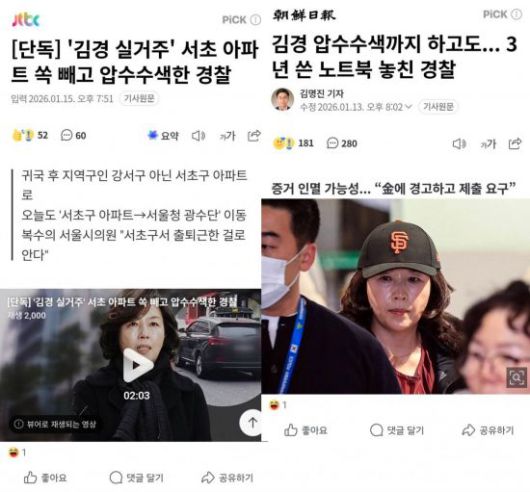The height and width of the screenshot is (492, 530).
Task: Enlarge the photo with the magnifier icon
Action: tap(516, 377)
